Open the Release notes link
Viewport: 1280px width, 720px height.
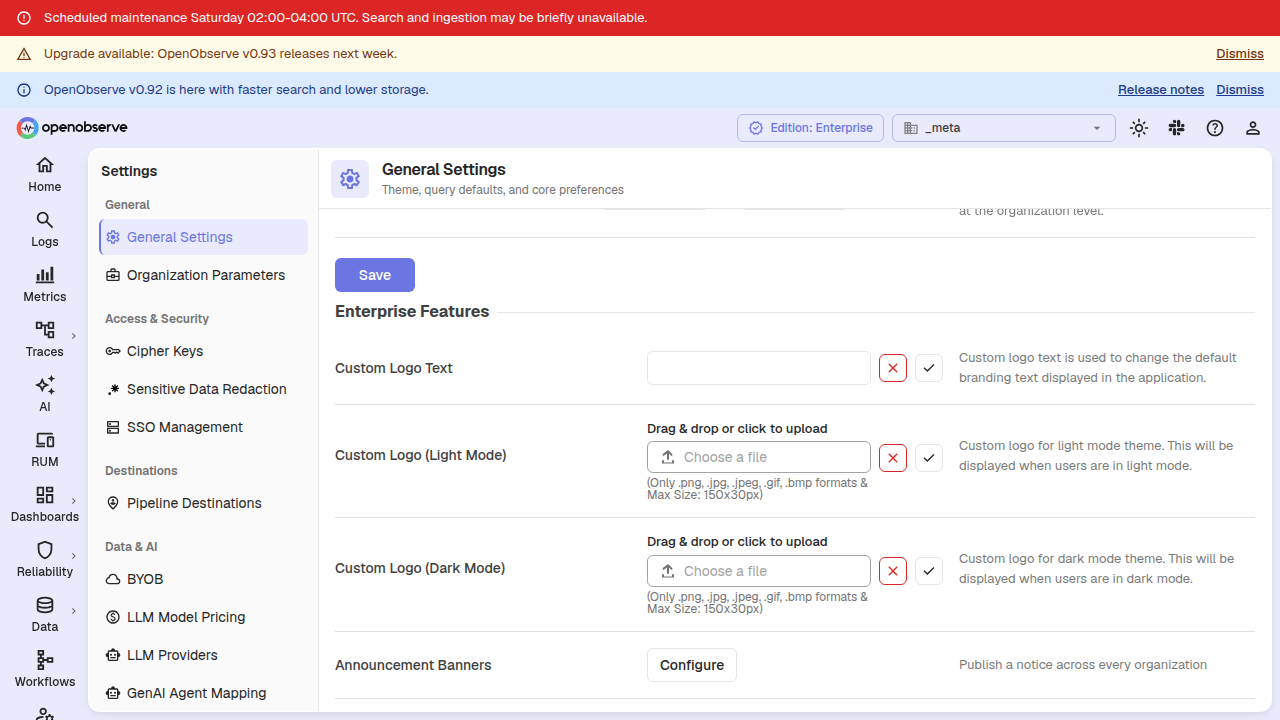point(1161,90)
